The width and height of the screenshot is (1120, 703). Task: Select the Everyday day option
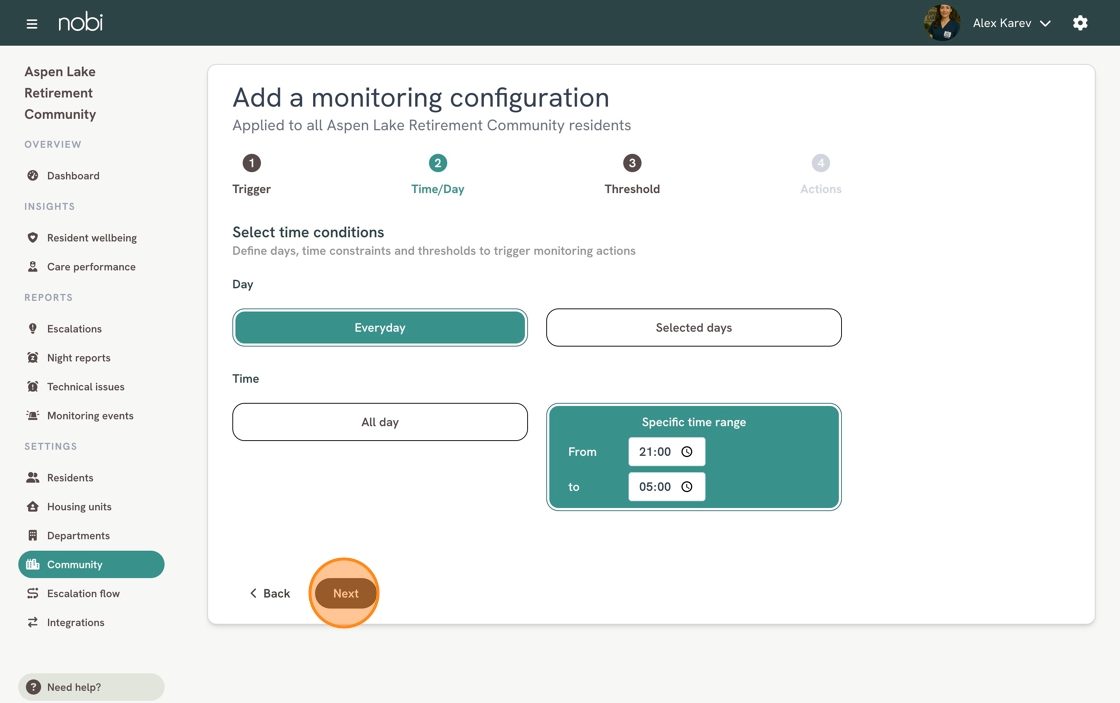(380, 327)
